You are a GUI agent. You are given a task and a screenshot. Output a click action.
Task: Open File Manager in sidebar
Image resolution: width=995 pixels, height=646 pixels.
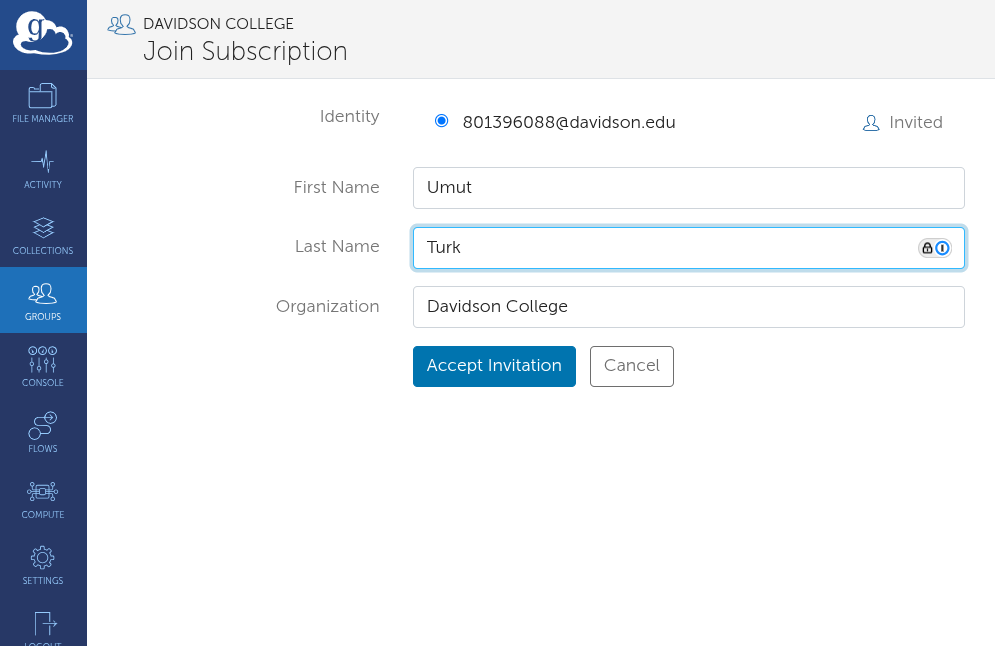click(43, 103)
